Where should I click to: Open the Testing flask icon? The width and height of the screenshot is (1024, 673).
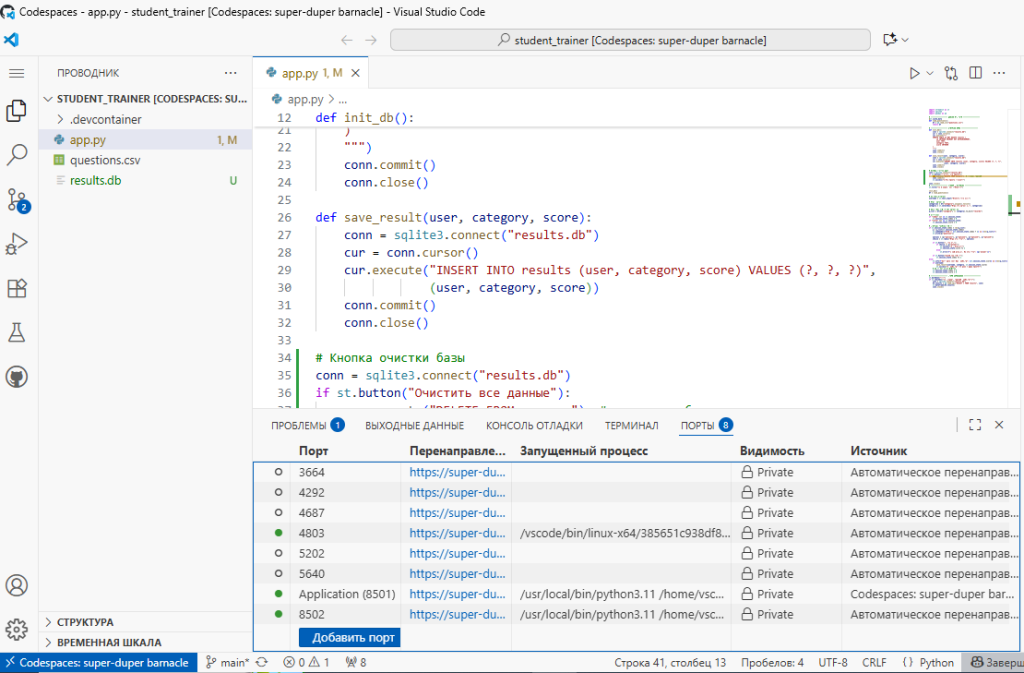pyautogui.click(x=17, y=332)
